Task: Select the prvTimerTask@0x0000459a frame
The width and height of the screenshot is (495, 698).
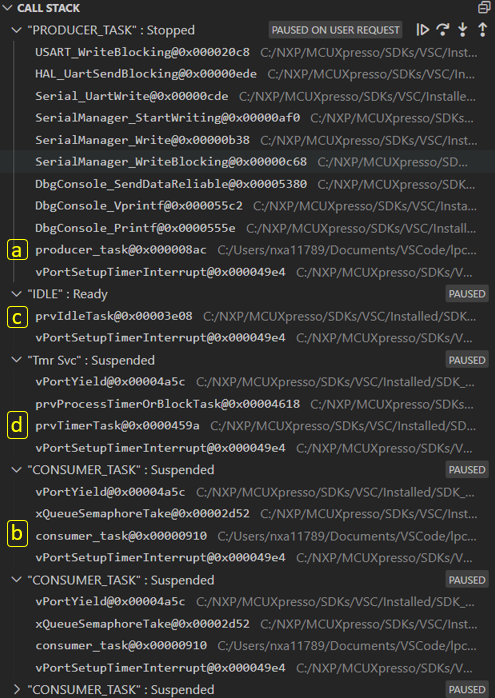Action: (x=248, y=426)
